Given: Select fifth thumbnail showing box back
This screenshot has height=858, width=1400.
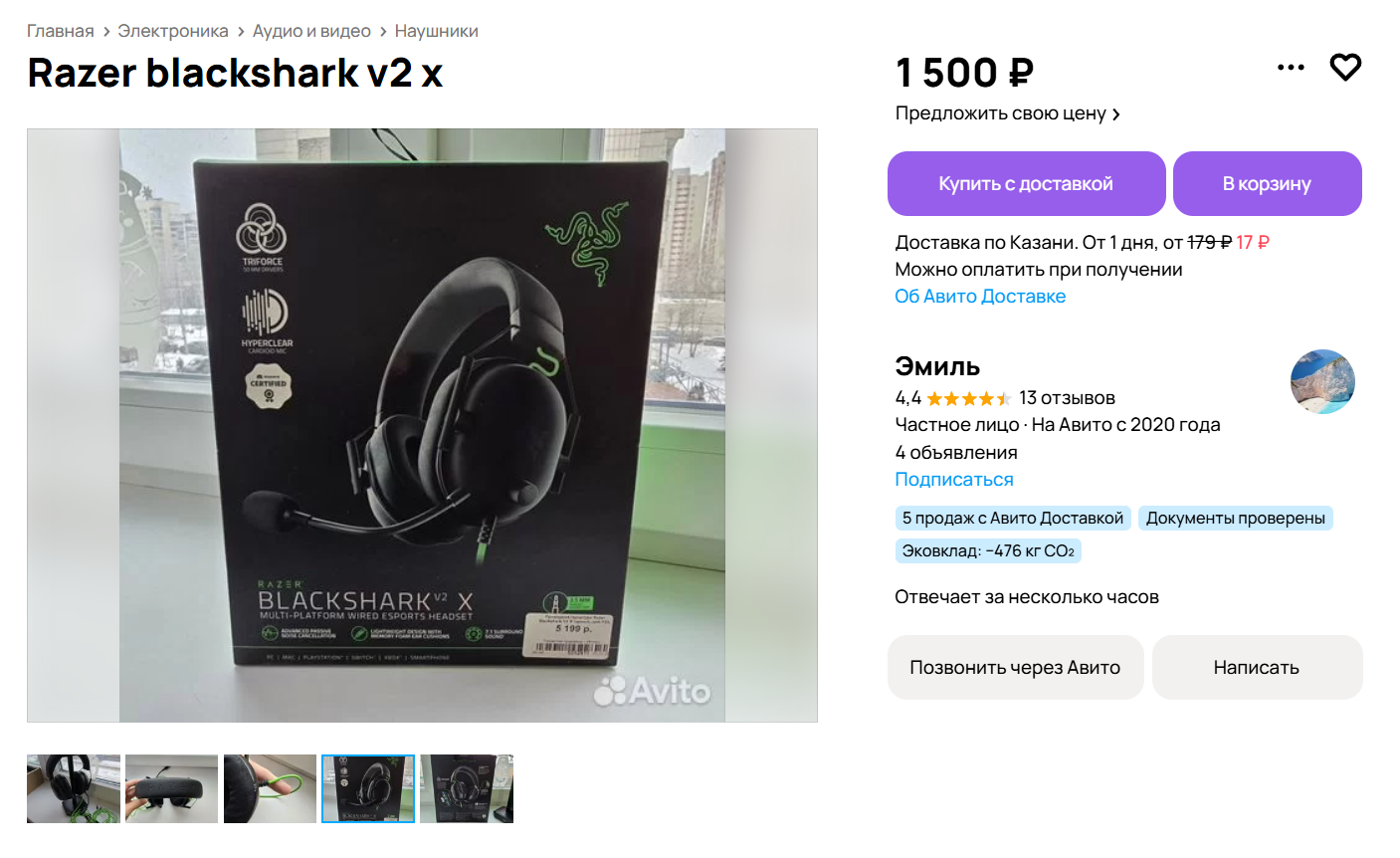Looking at the screenshot, I should pos(467,788).
